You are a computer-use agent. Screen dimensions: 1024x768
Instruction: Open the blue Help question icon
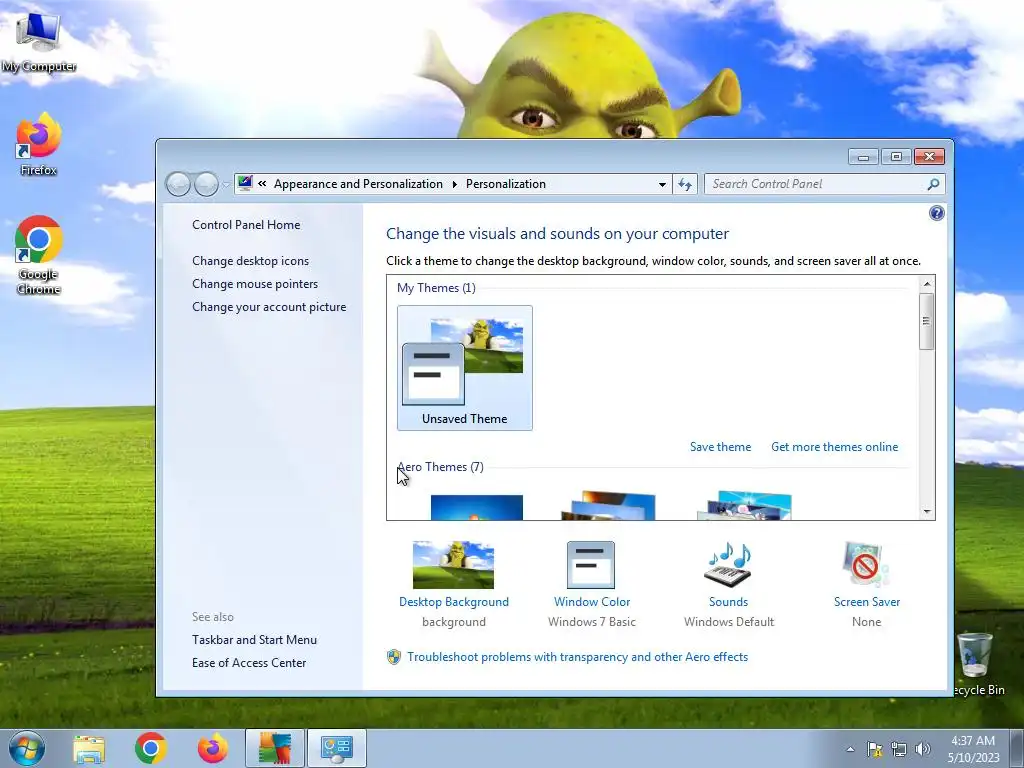936,214
